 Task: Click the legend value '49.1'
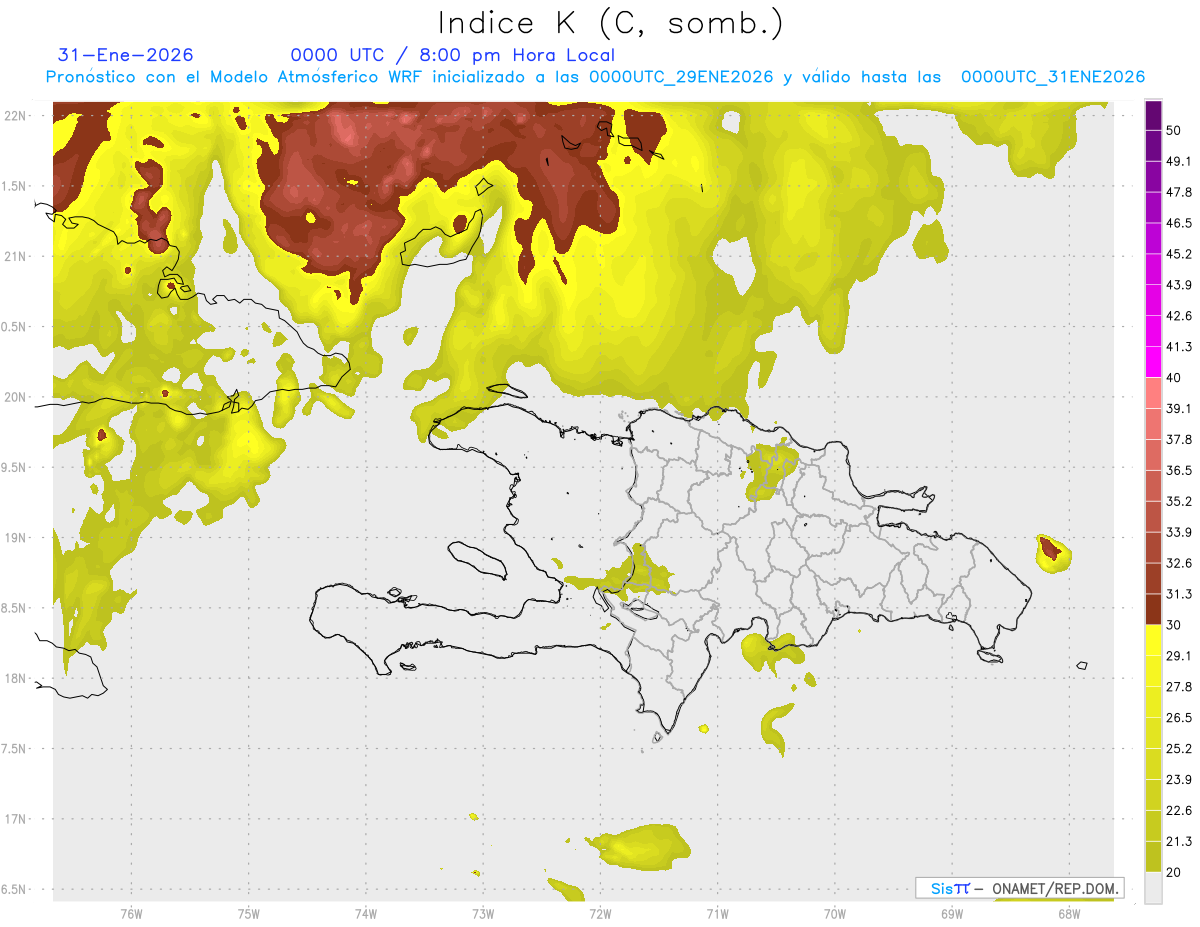[1179, 161]
